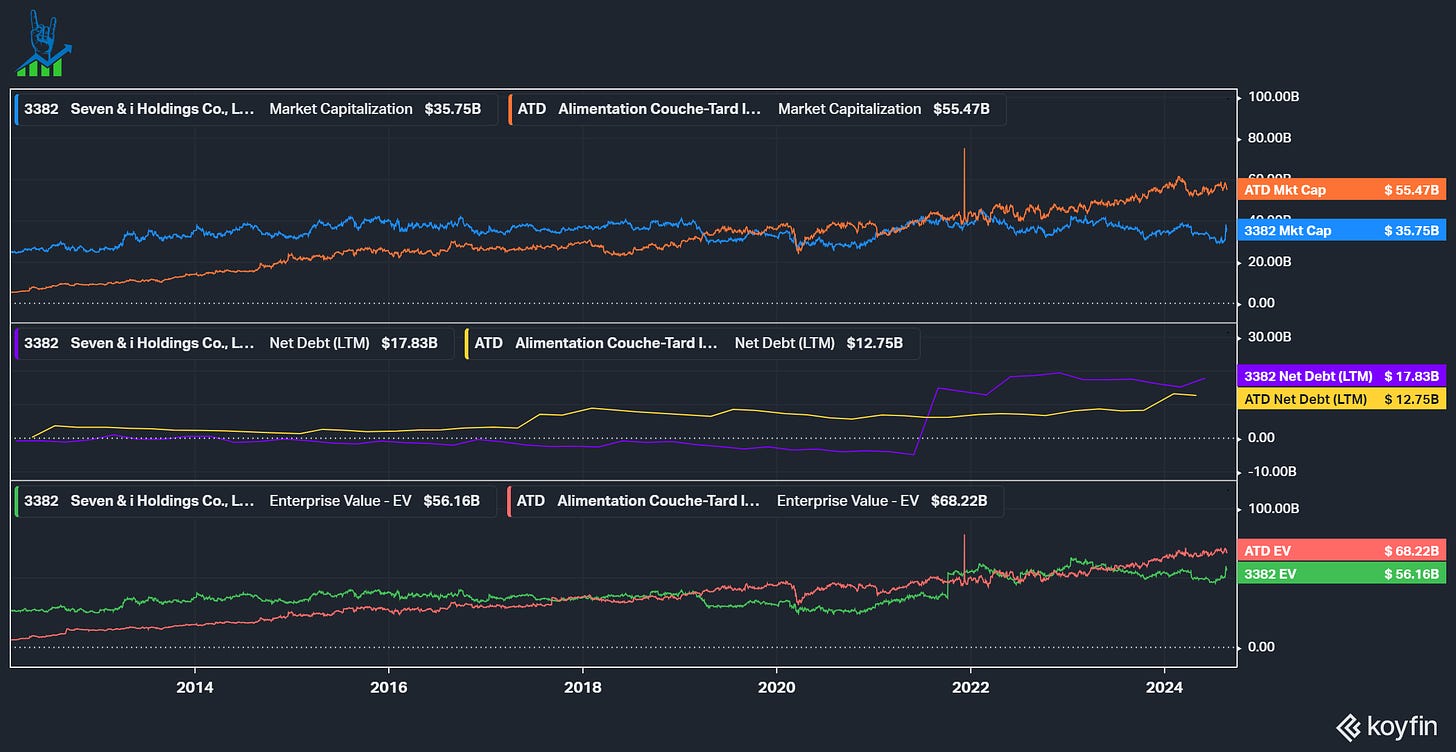Click the 0.00 label on net debt axis
This screenshot has height=752, width=1456.
tap(1261, 438)
